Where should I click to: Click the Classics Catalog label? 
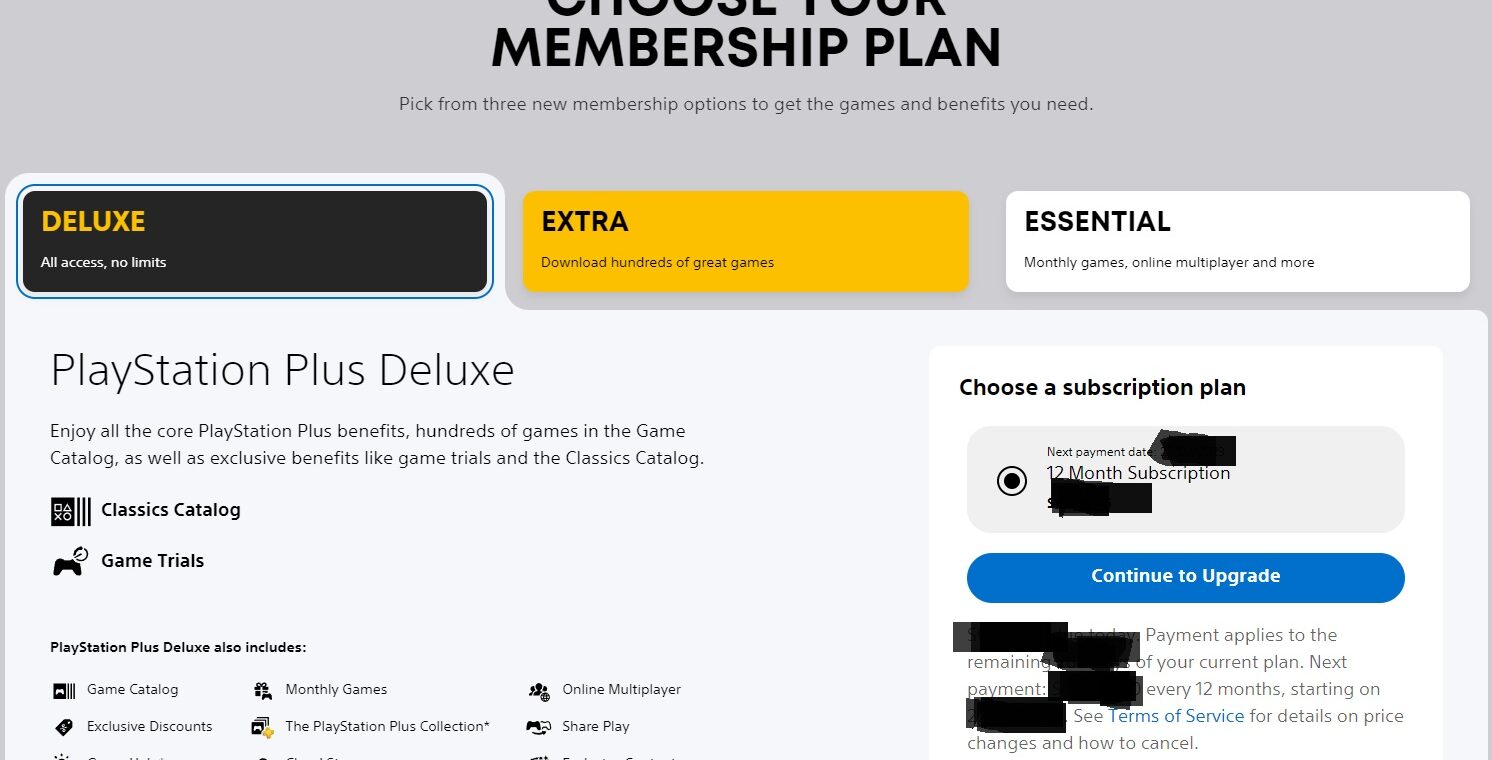171,510
